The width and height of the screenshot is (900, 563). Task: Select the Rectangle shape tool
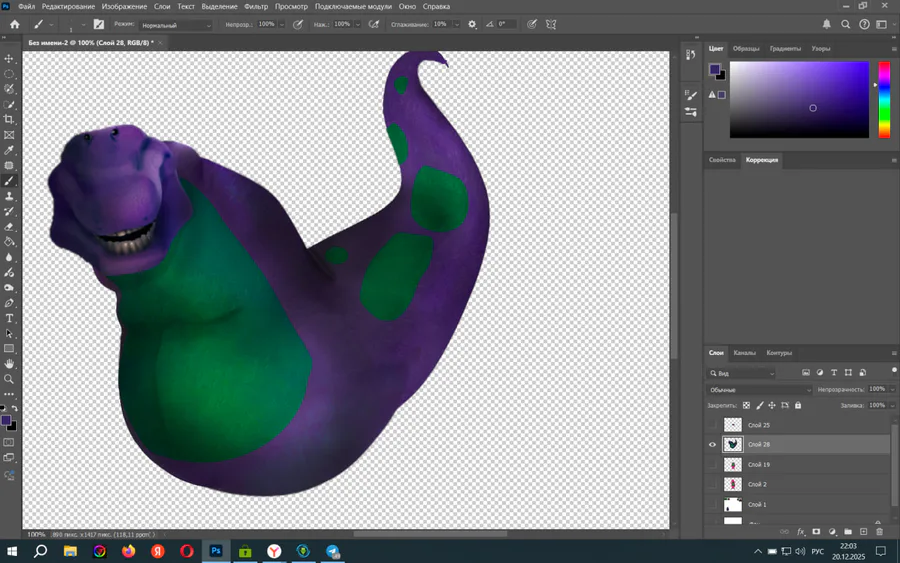coord(9,348)
